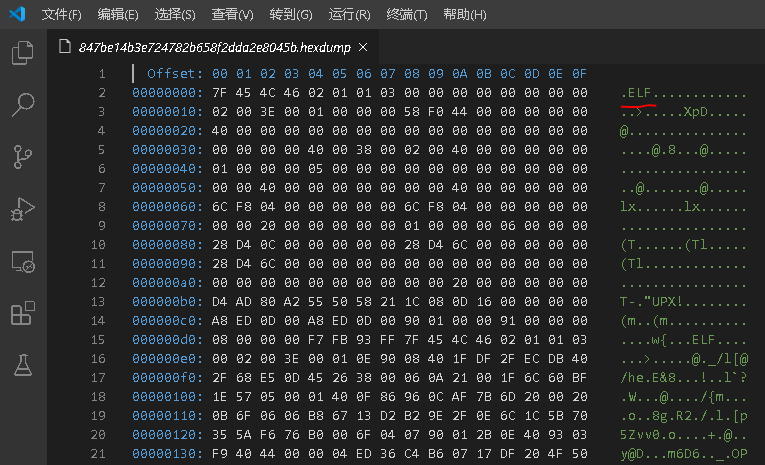Click line number 21 in gutter
This screenshot has height=465, width=765.
point(98,454)
